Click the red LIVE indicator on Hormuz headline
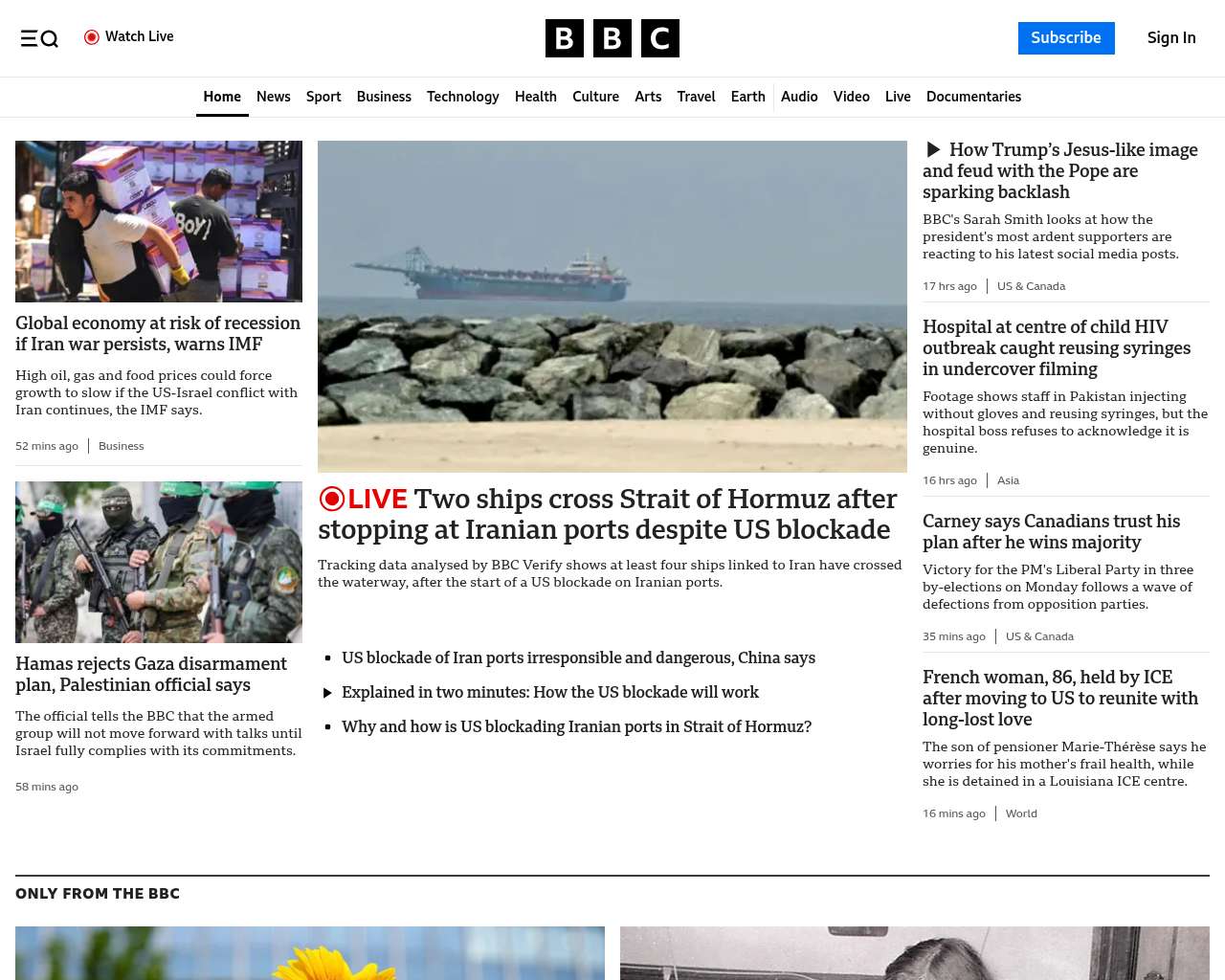This screenshot has height=980, width=1225. (x=363, y=499)
